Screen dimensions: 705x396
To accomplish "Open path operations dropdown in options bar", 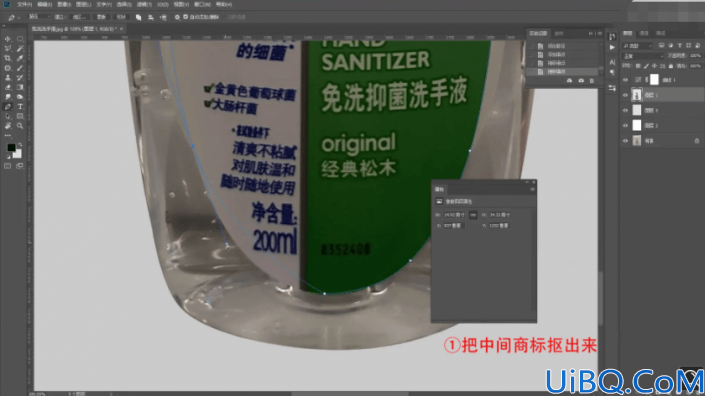I will click(x=138, y=17).
